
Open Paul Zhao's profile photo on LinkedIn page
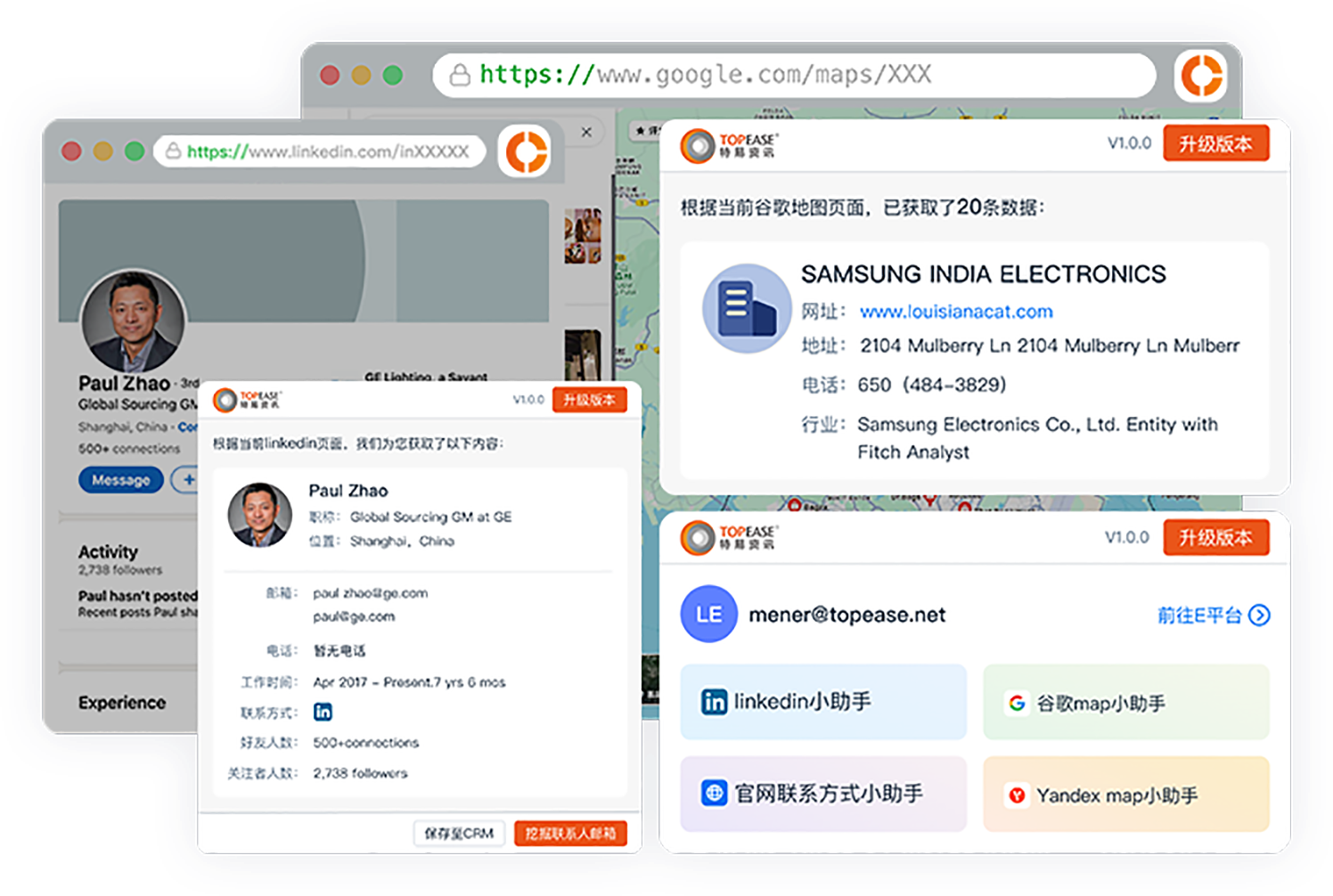pos(134,321)
